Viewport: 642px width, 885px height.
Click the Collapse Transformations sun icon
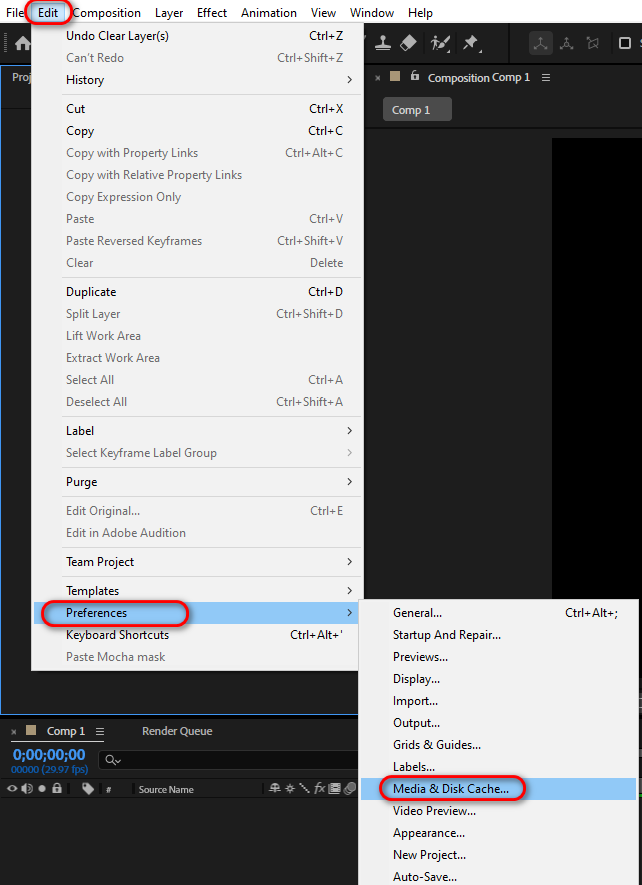coord(290,788)
